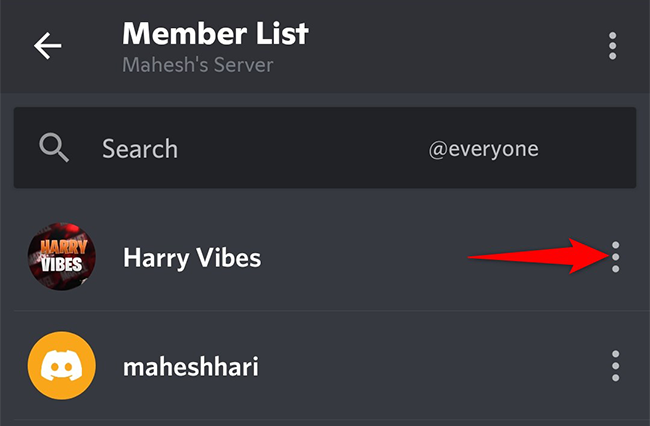Tap the Search placeholder text
650x426 pixels.
point(140,149)
